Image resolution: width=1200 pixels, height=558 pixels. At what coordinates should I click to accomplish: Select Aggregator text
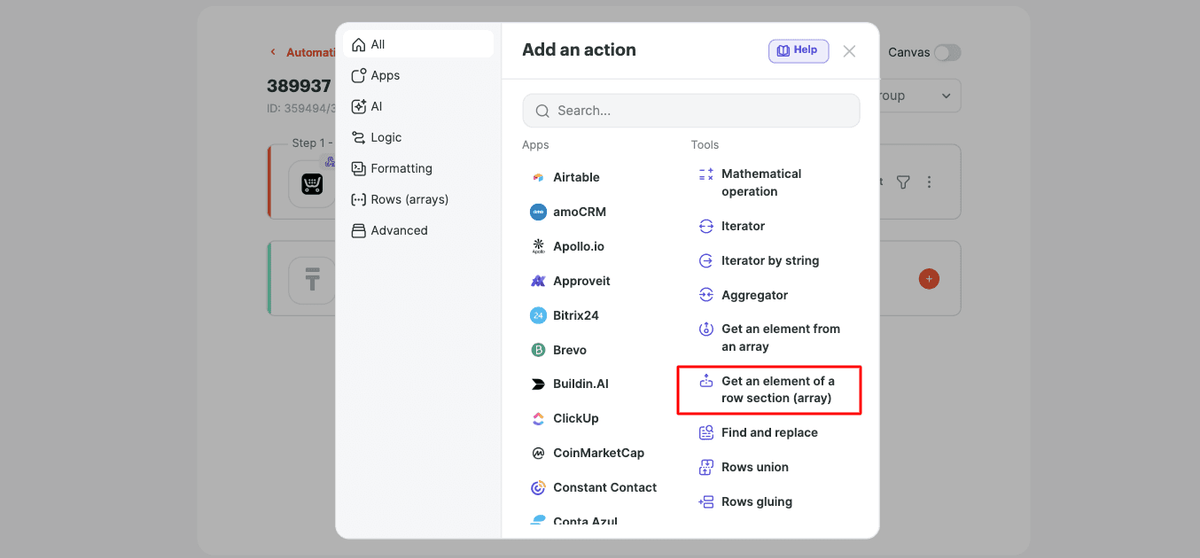point(755,295)
